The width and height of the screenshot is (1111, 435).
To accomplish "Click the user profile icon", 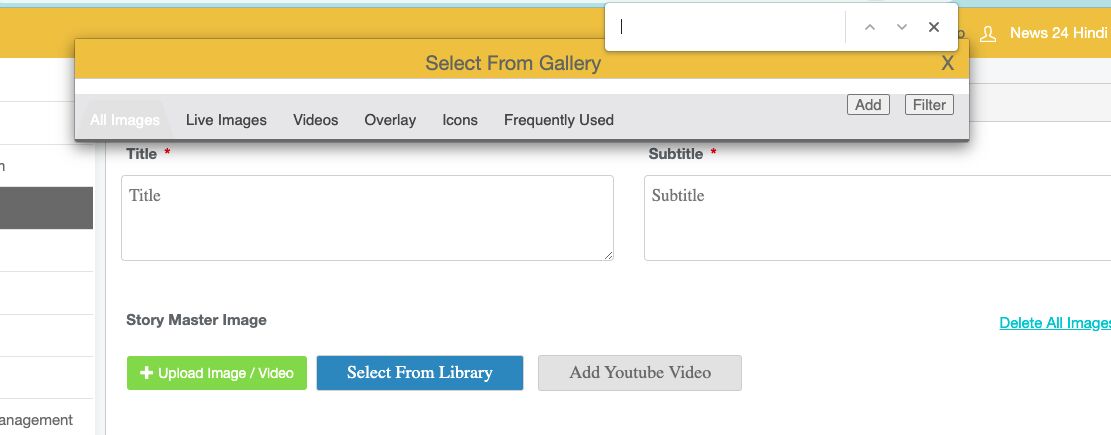I will [x=988, y=34].
